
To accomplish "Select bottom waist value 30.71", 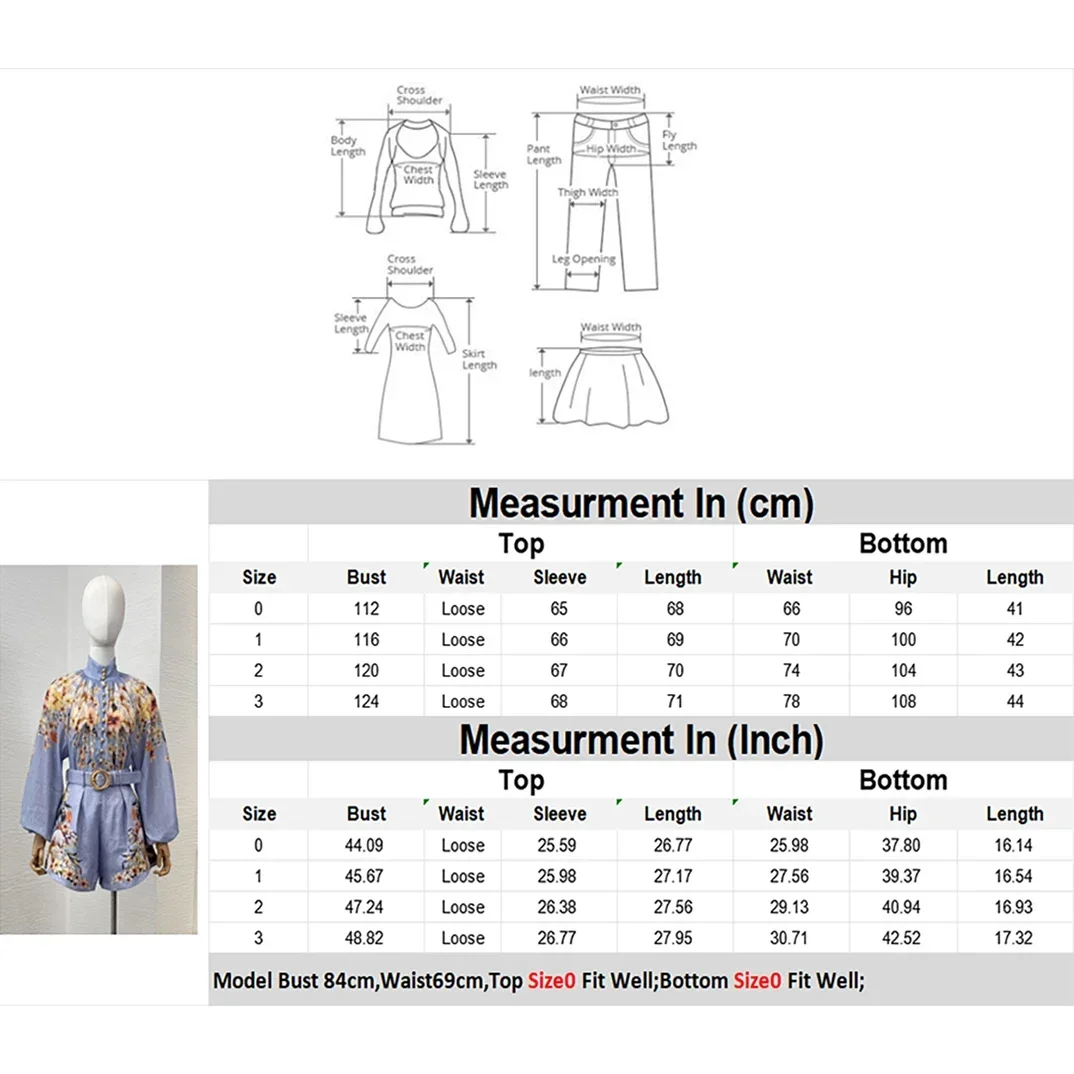I will click(789, 937).
